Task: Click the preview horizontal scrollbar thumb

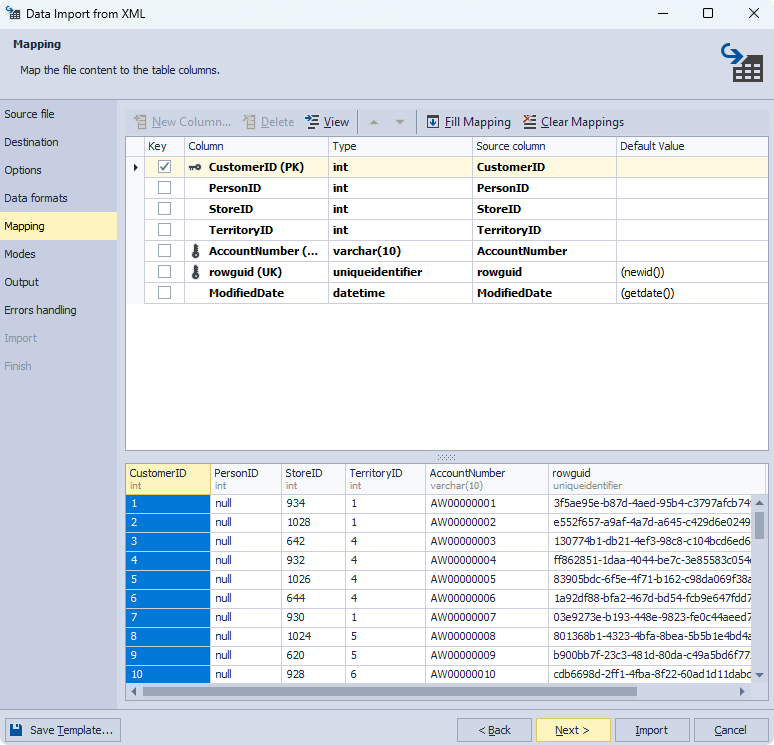Action: [x=389, y=692]
